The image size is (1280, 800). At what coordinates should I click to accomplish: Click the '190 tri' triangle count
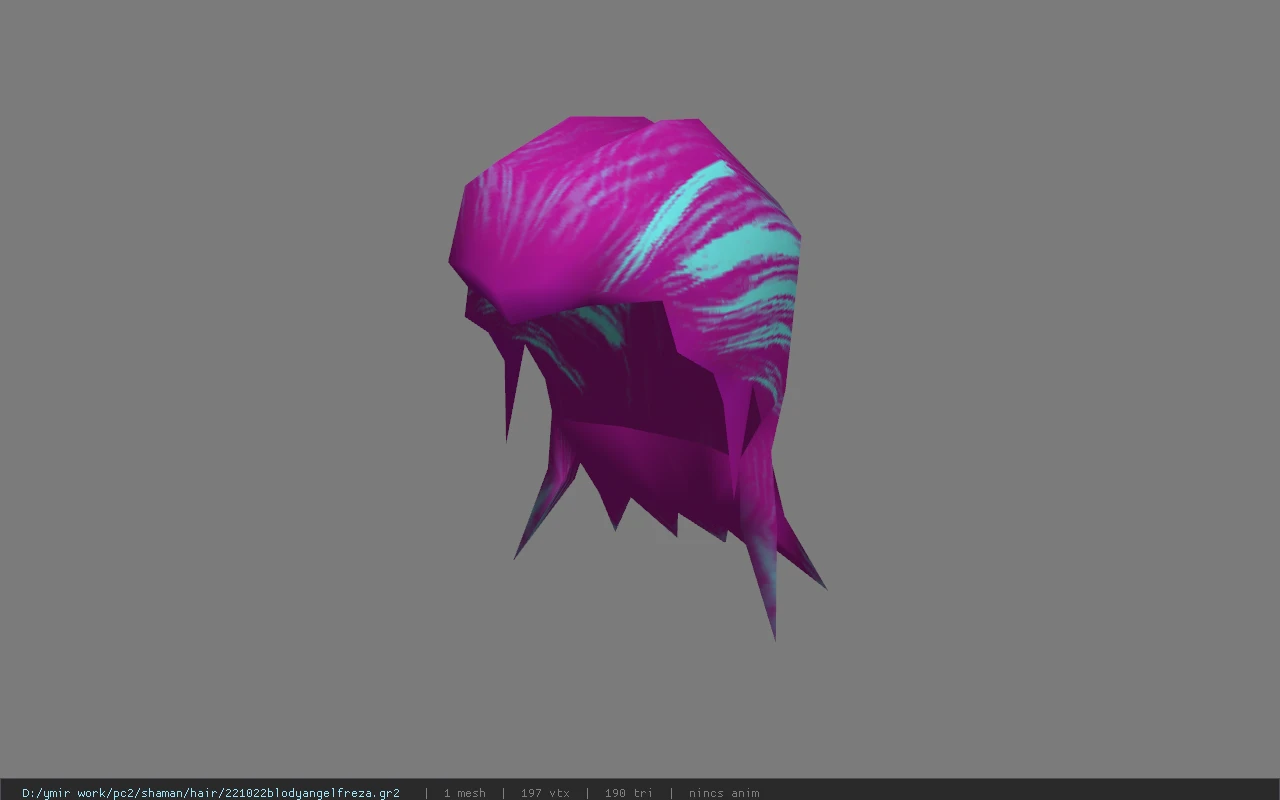pyautogui.click(x=628, y=793)
